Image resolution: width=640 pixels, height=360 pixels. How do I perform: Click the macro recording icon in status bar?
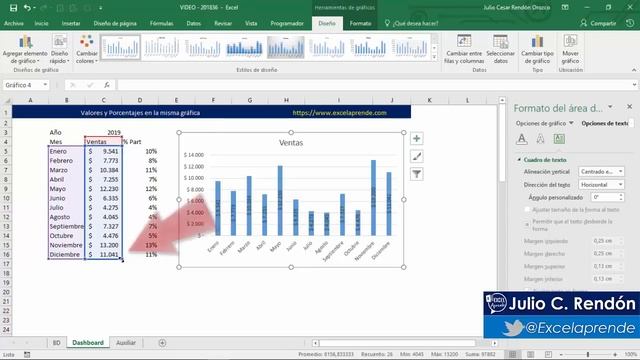point(27,354)
